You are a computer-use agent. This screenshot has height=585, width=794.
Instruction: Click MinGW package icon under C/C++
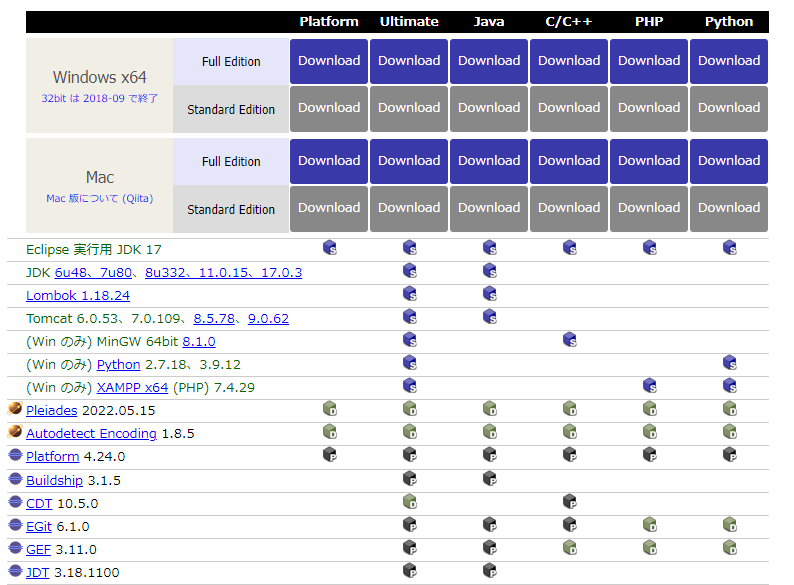(x=570, y=339)
